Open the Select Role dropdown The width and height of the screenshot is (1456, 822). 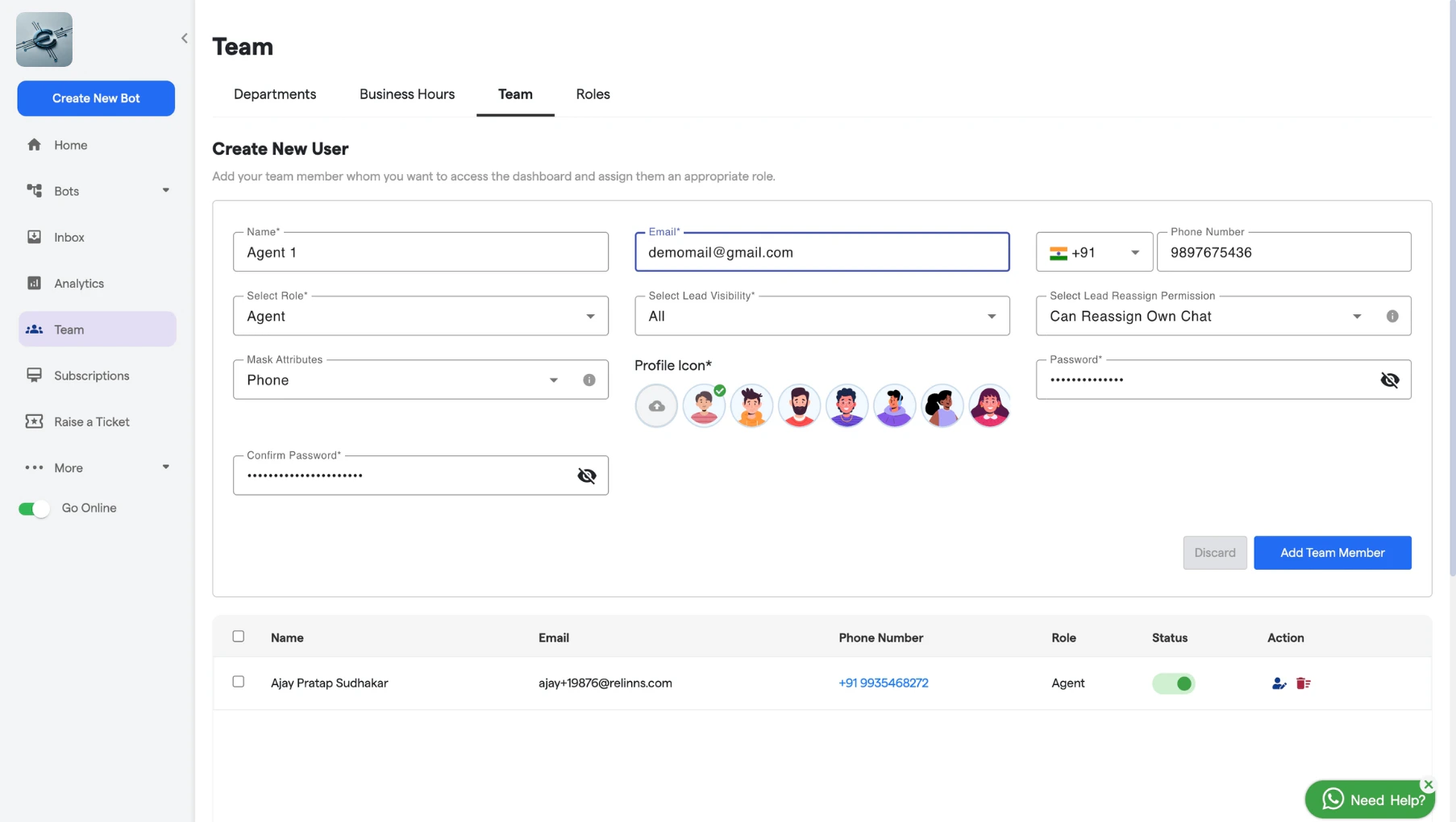tap(421, 316)
